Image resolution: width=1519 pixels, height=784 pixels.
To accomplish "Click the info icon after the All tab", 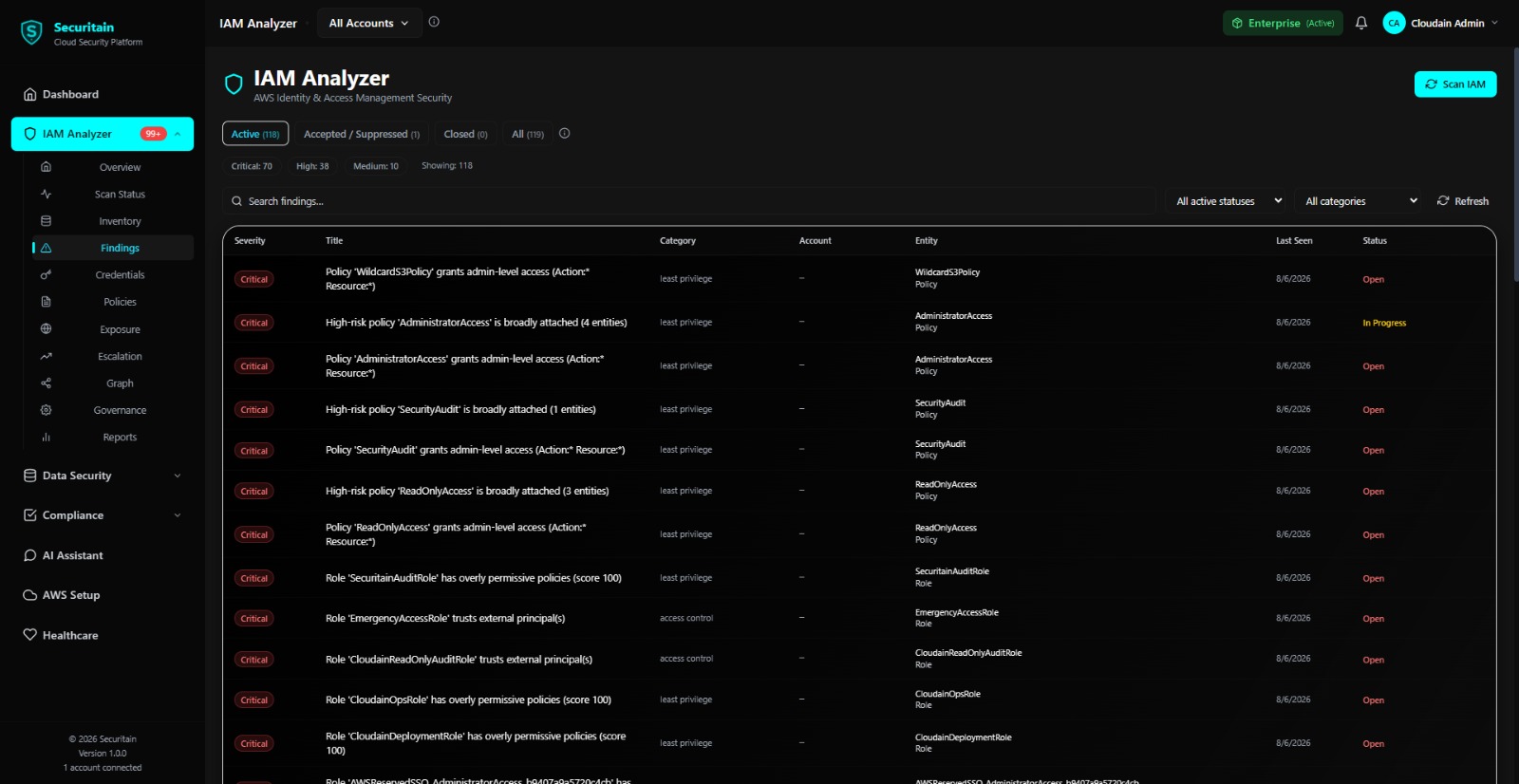I will pyautogui.click(x=565, y=134).
